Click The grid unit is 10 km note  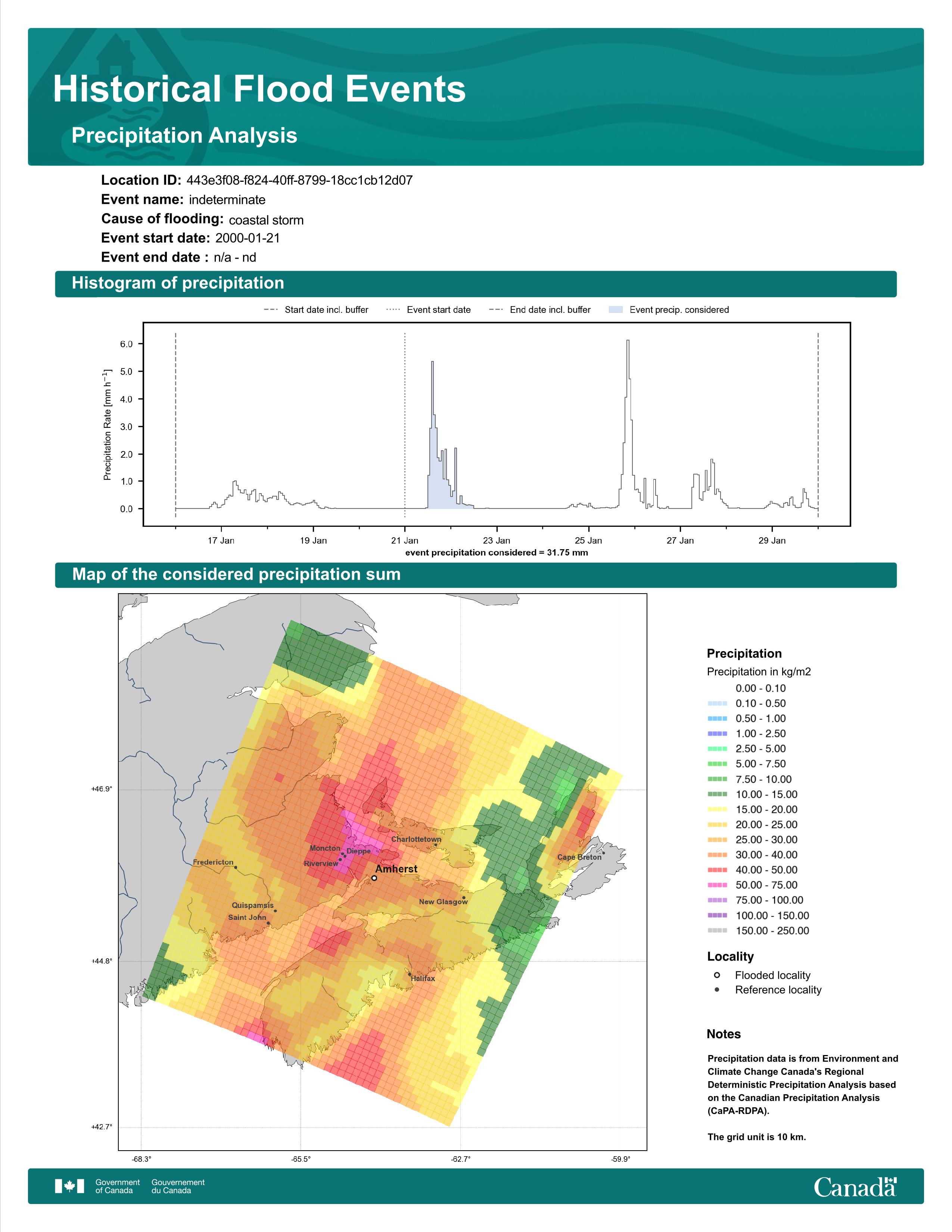point(757,1137)
